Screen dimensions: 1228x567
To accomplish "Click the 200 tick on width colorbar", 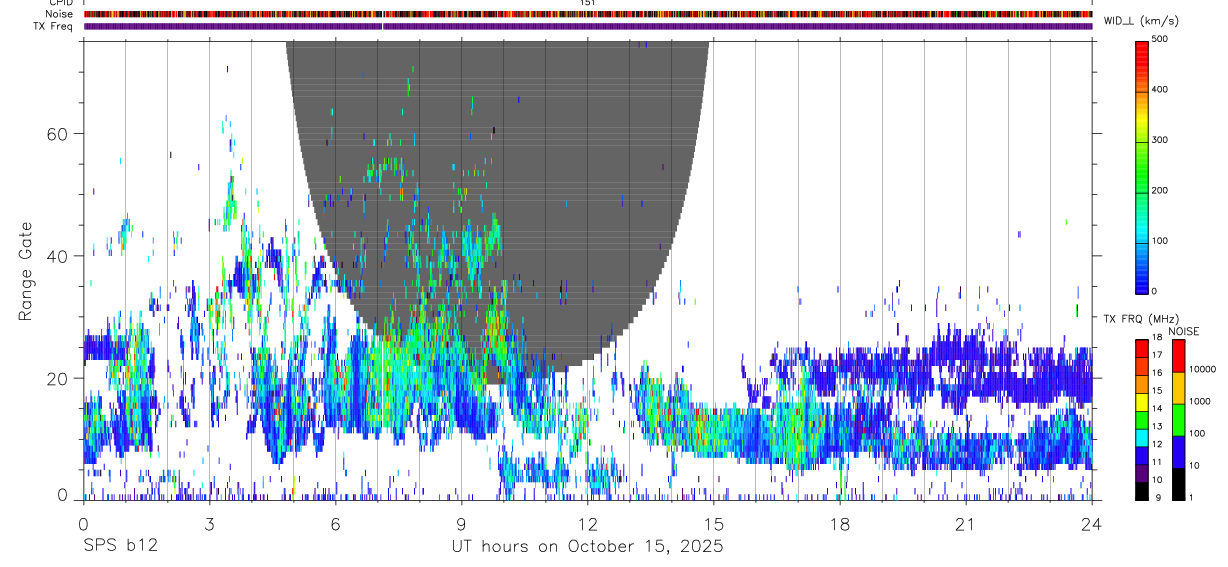I will click(1160, 190).
